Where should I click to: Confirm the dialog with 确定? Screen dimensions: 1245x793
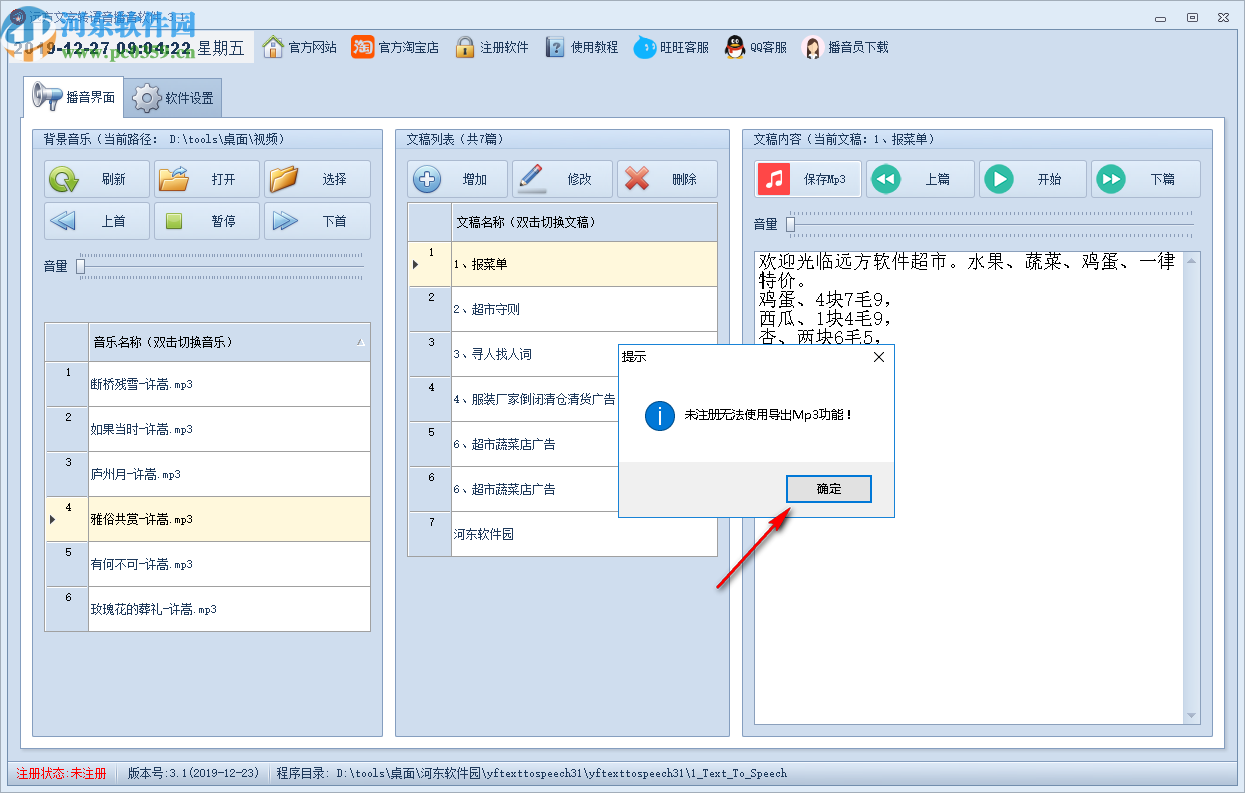click(x=829, y=489)
